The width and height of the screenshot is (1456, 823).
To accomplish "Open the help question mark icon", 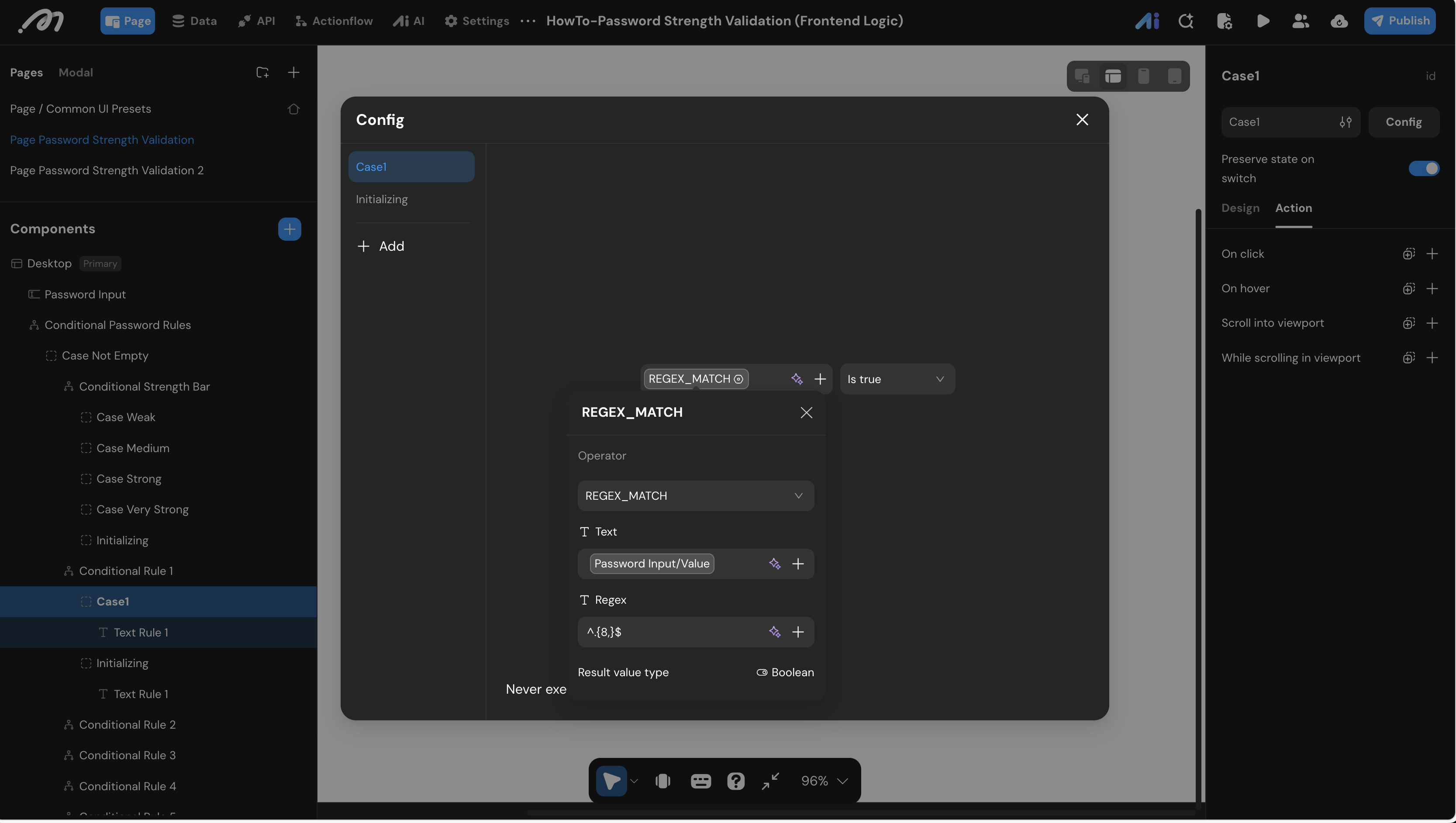I will 735,781.
